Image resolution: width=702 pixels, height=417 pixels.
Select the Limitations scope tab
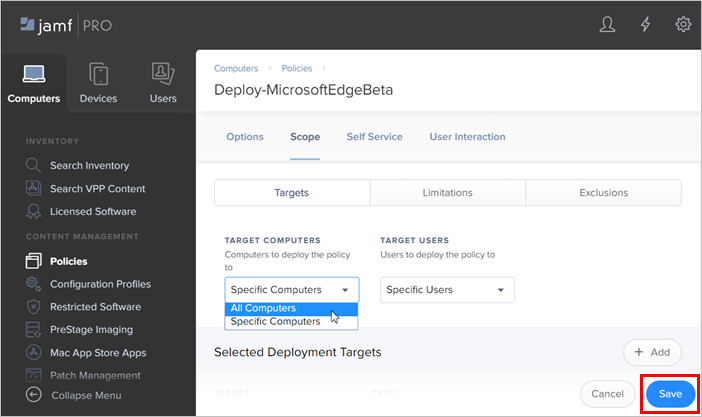coord(447,193)
